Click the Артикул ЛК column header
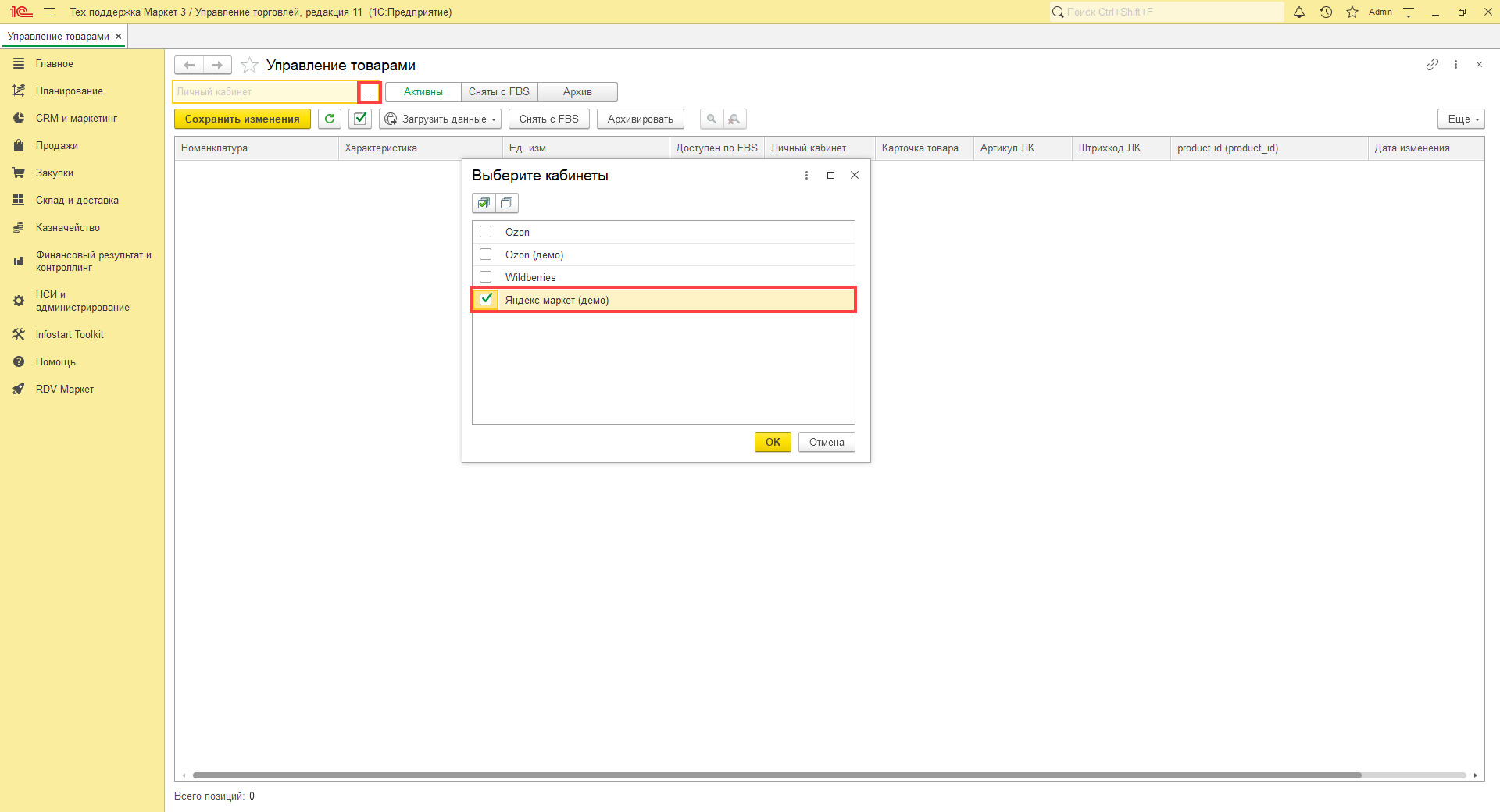This screenshot has height=812, width=1500. 1023,148
